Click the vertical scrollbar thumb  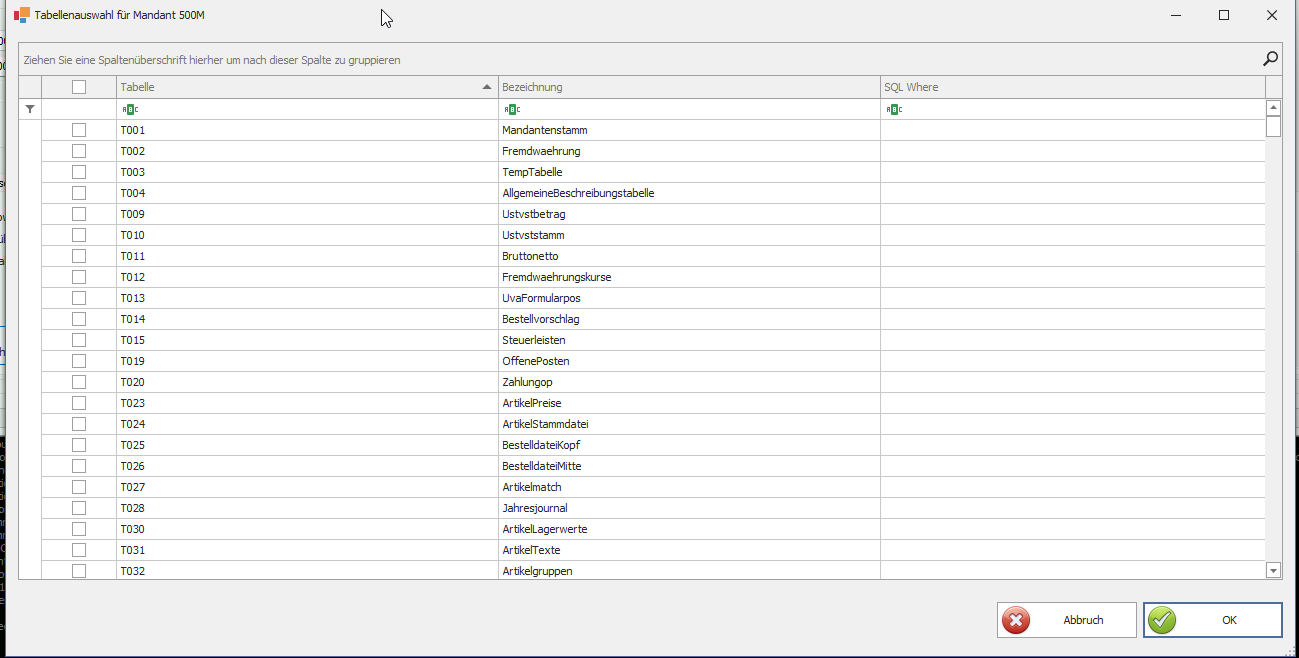(x=1274, y=127)
